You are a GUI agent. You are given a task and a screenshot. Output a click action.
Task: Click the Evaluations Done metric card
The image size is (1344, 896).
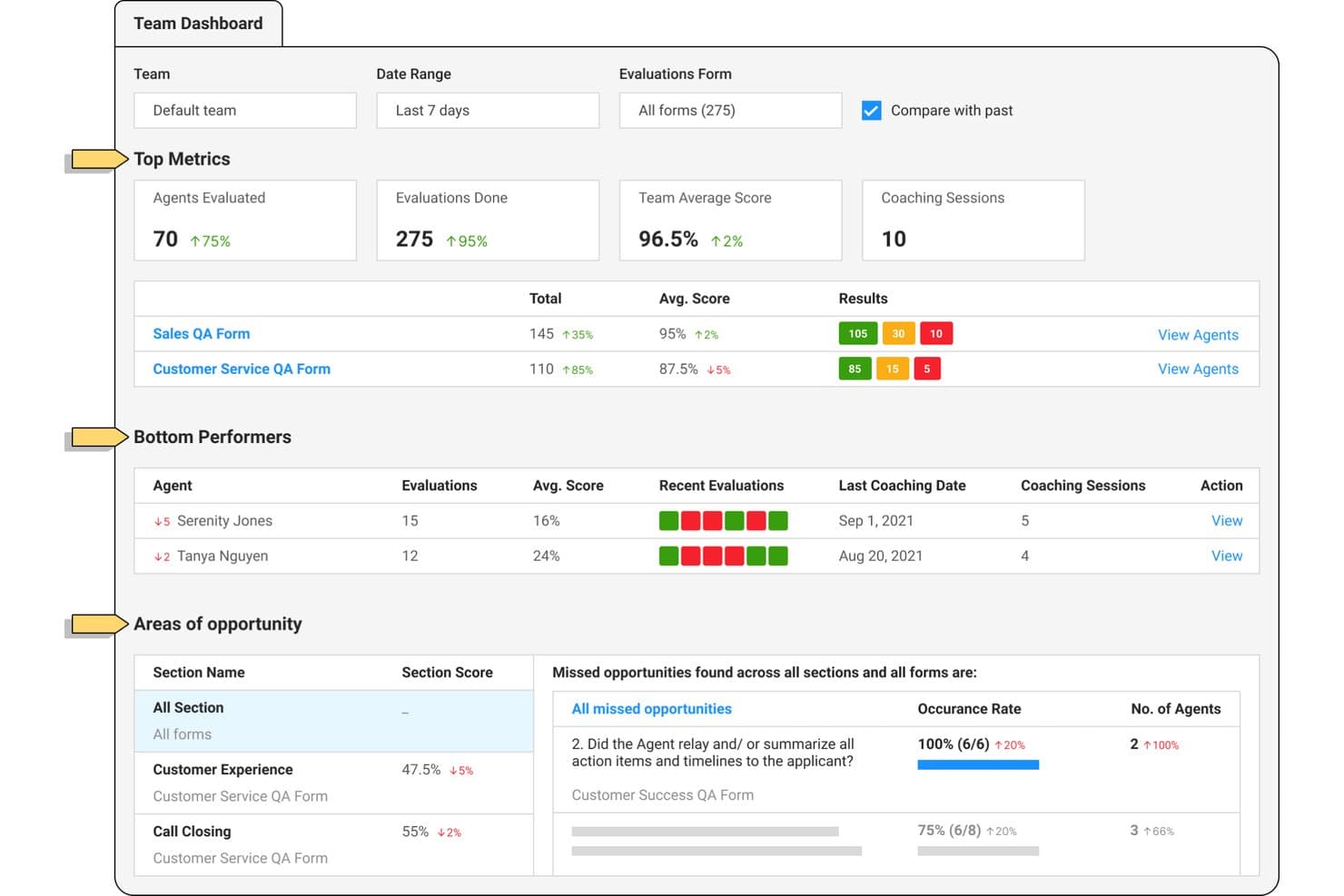(x=488, y=221)
